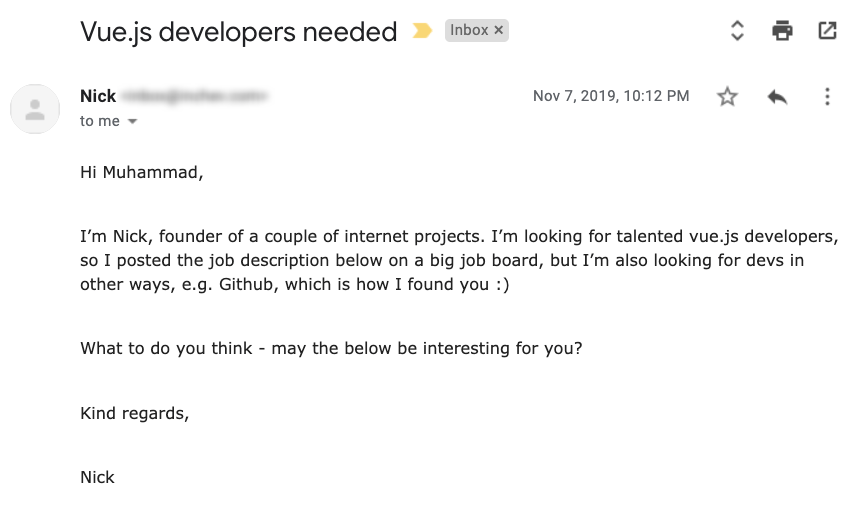
Task: Reply to Nick with the arrow icon
Action: point(777,97)
